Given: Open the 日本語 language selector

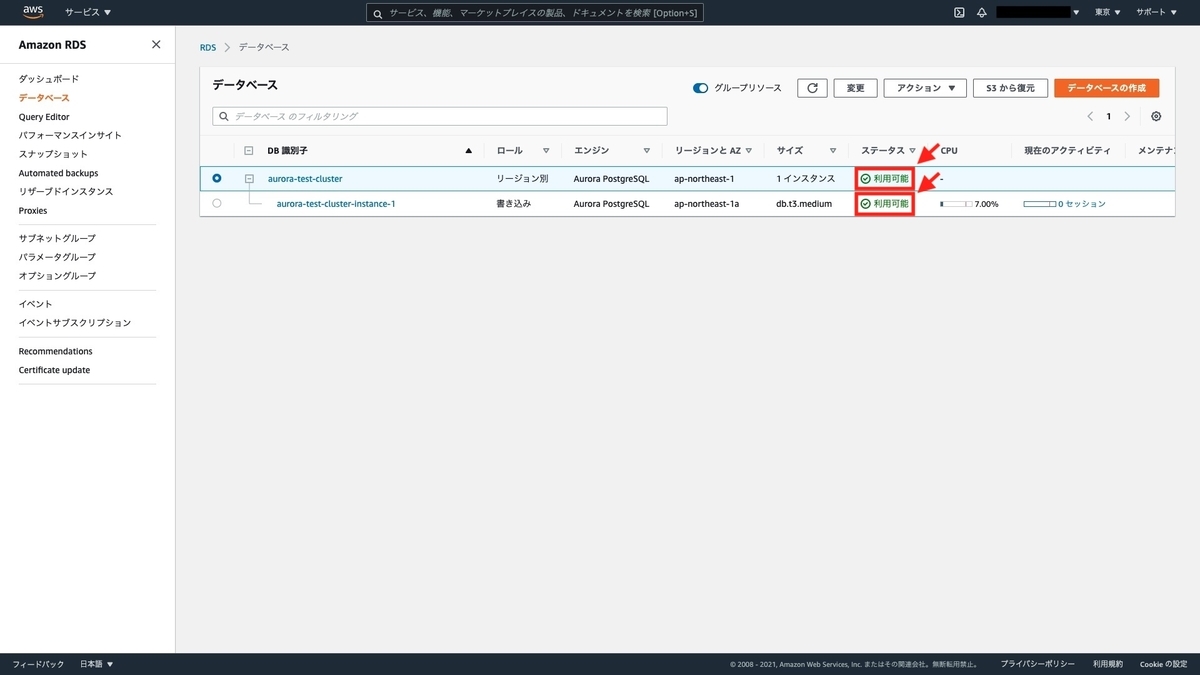Looking at the screenshot, I should (x=96, y=664).
